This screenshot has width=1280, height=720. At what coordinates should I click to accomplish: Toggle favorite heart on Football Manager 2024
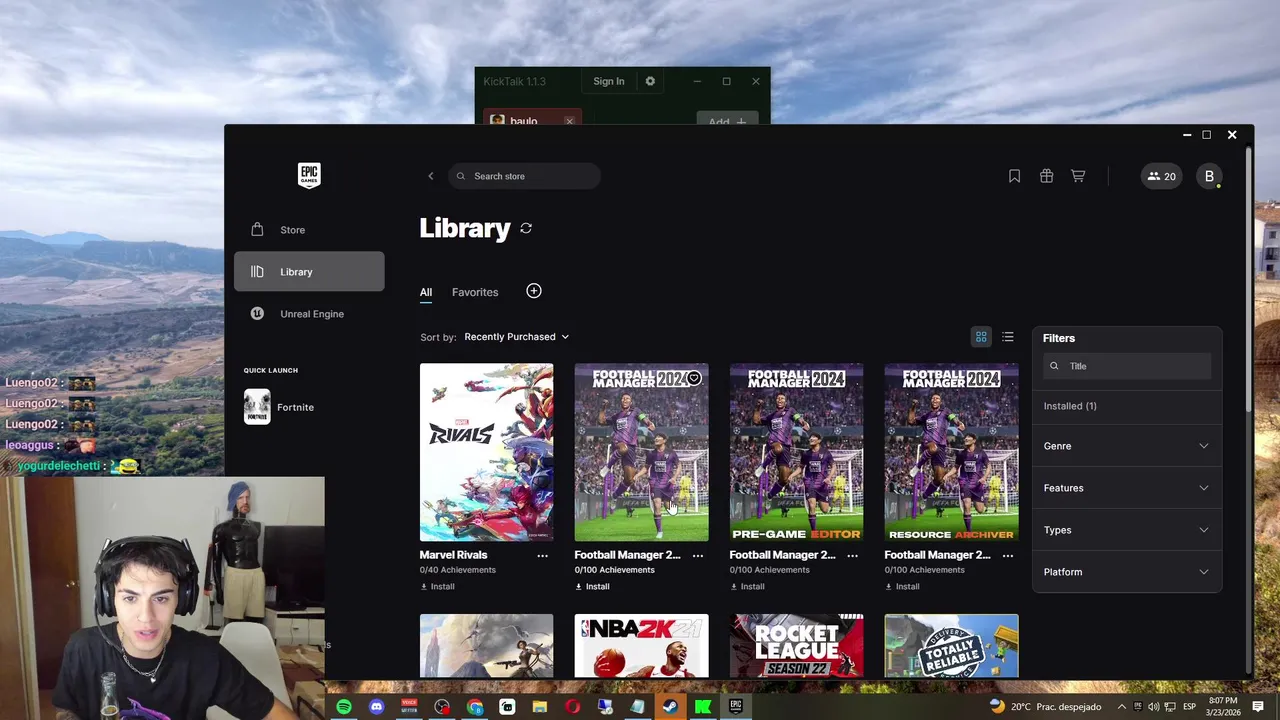tap(694, 379)
